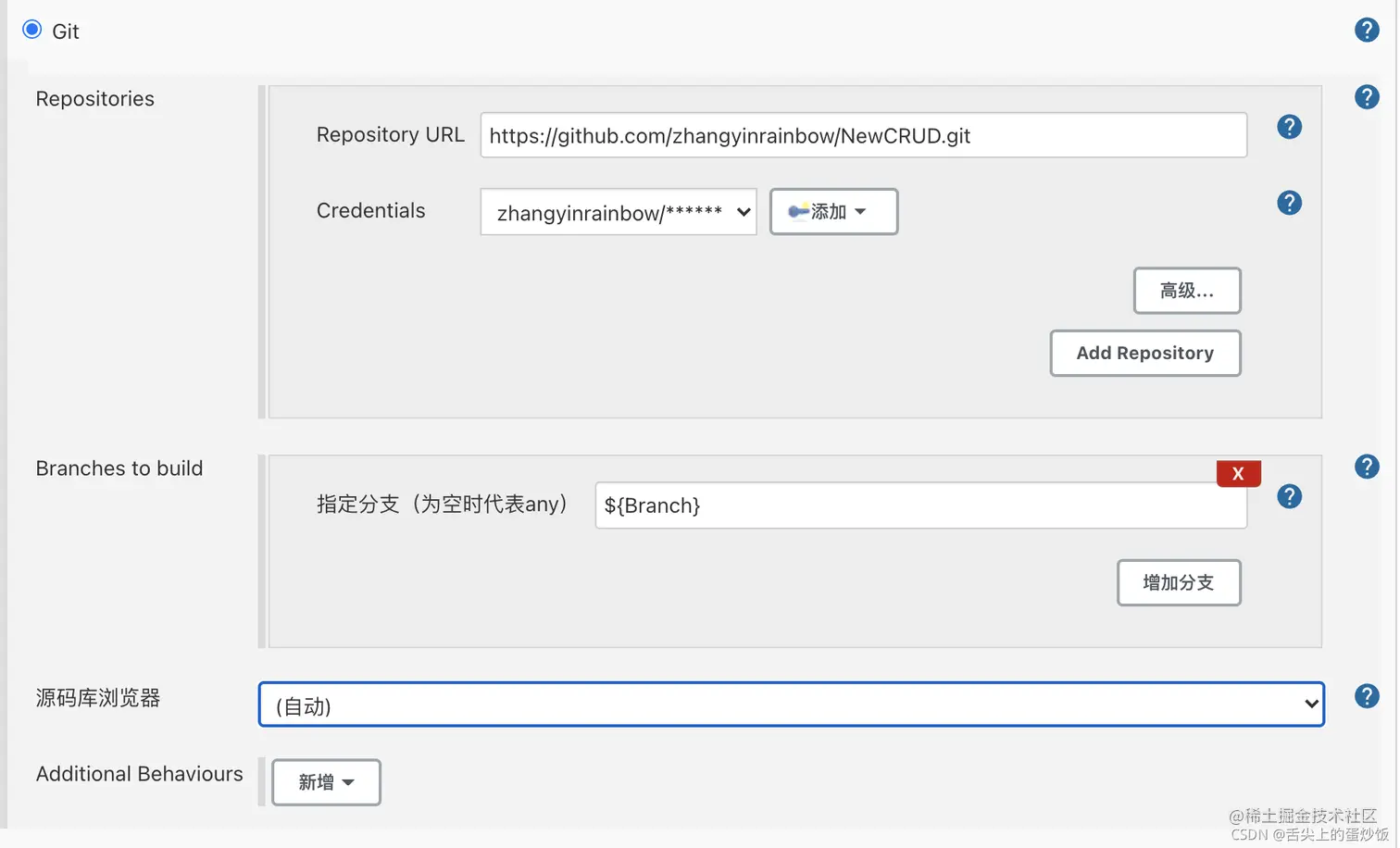Open help for Credentials field
This screenshot has width=1400, height=848.
[1289, 203]
